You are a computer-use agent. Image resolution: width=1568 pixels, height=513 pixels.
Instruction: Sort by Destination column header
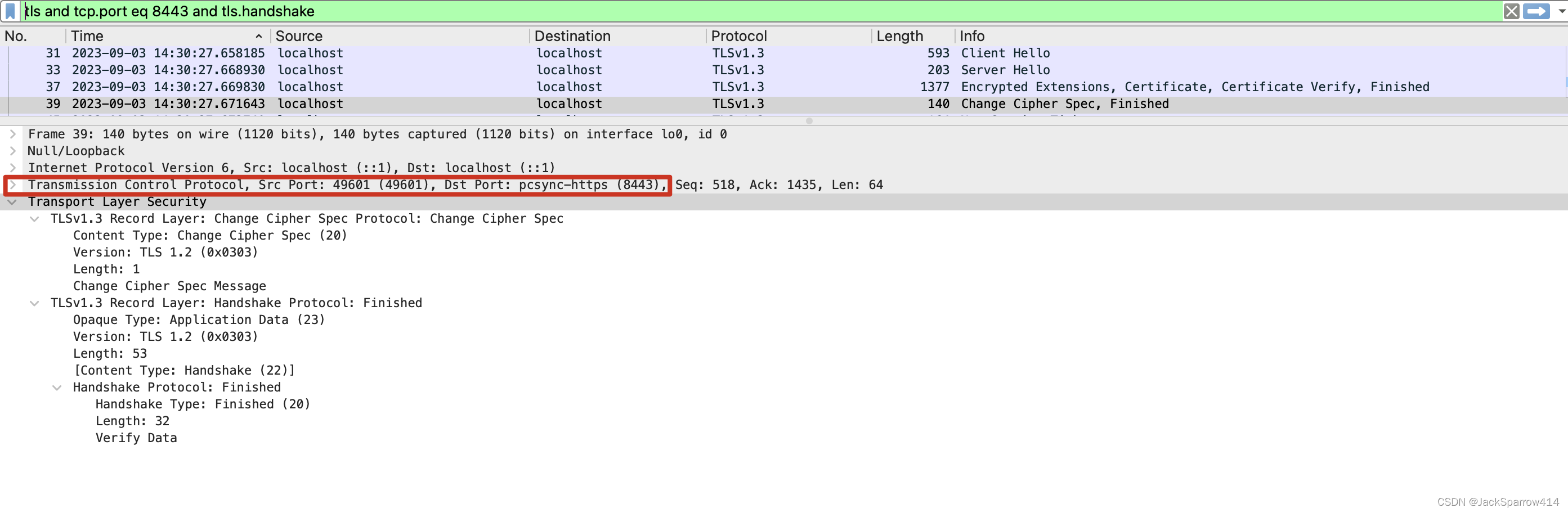coord(617,36)
